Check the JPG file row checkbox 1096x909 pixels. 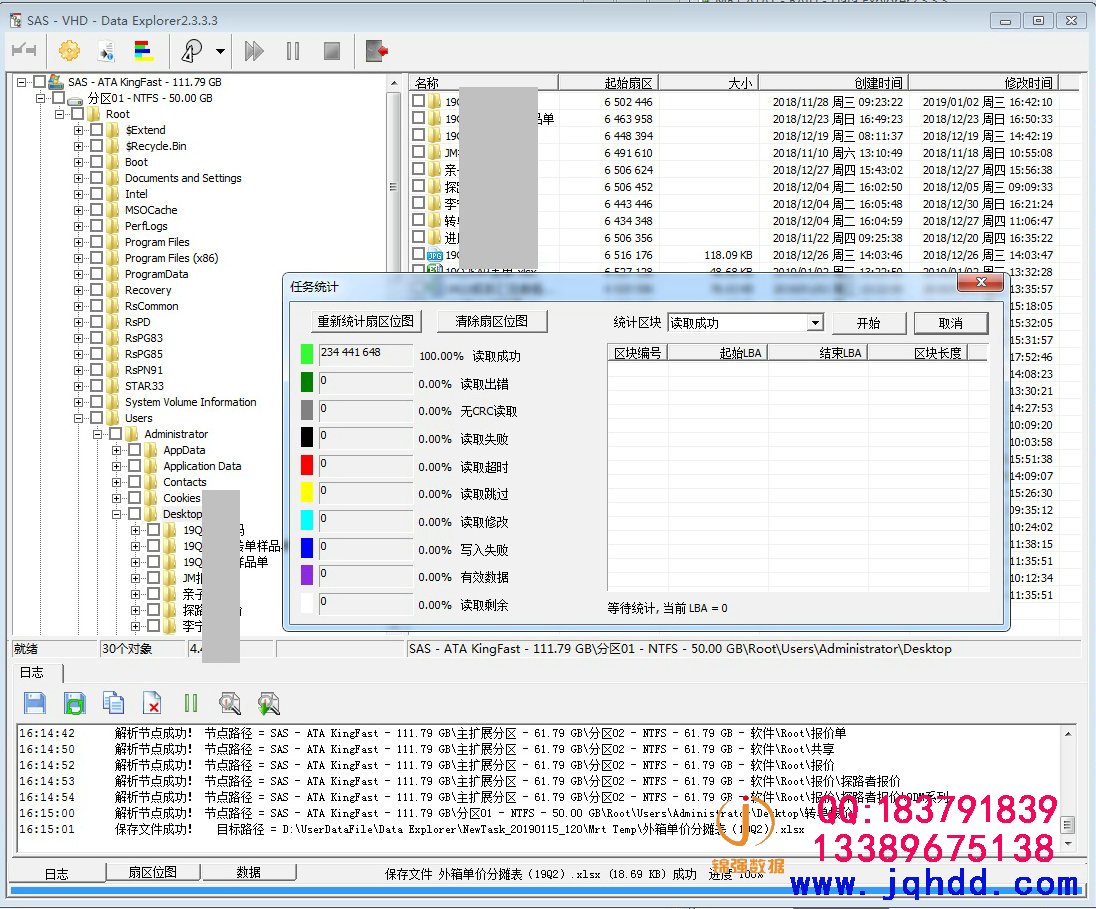click(x=418, y=255)
